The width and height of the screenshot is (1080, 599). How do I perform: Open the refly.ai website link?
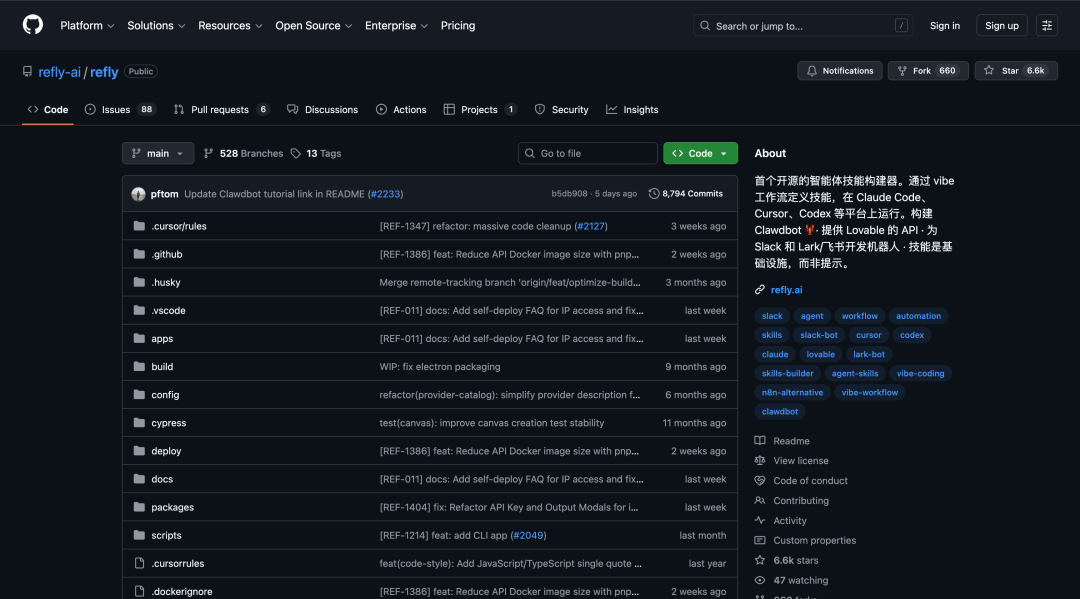(x=786, y=290)
